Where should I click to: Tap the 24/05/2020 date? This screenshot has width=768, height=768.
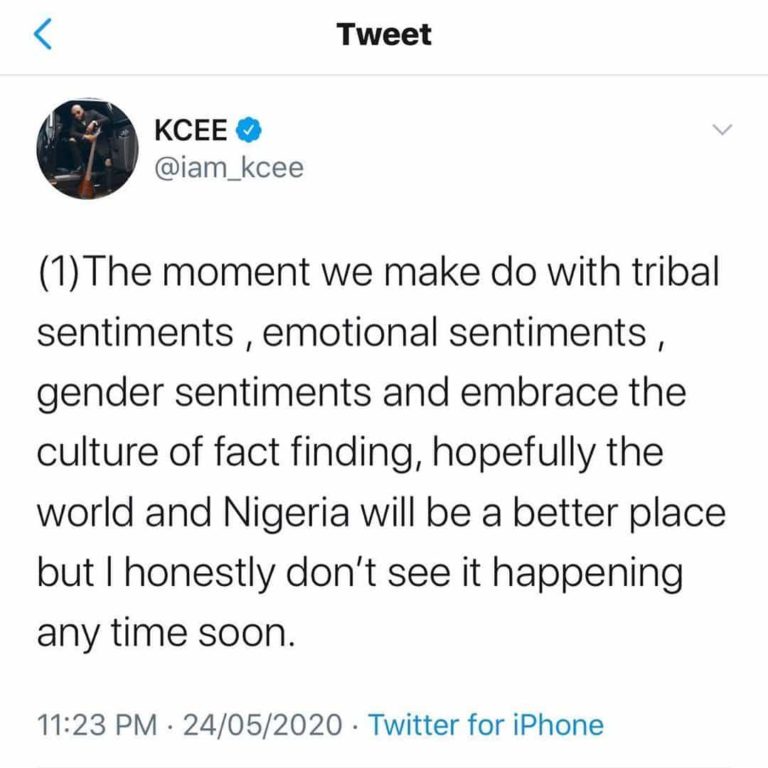tap(263, 725)
